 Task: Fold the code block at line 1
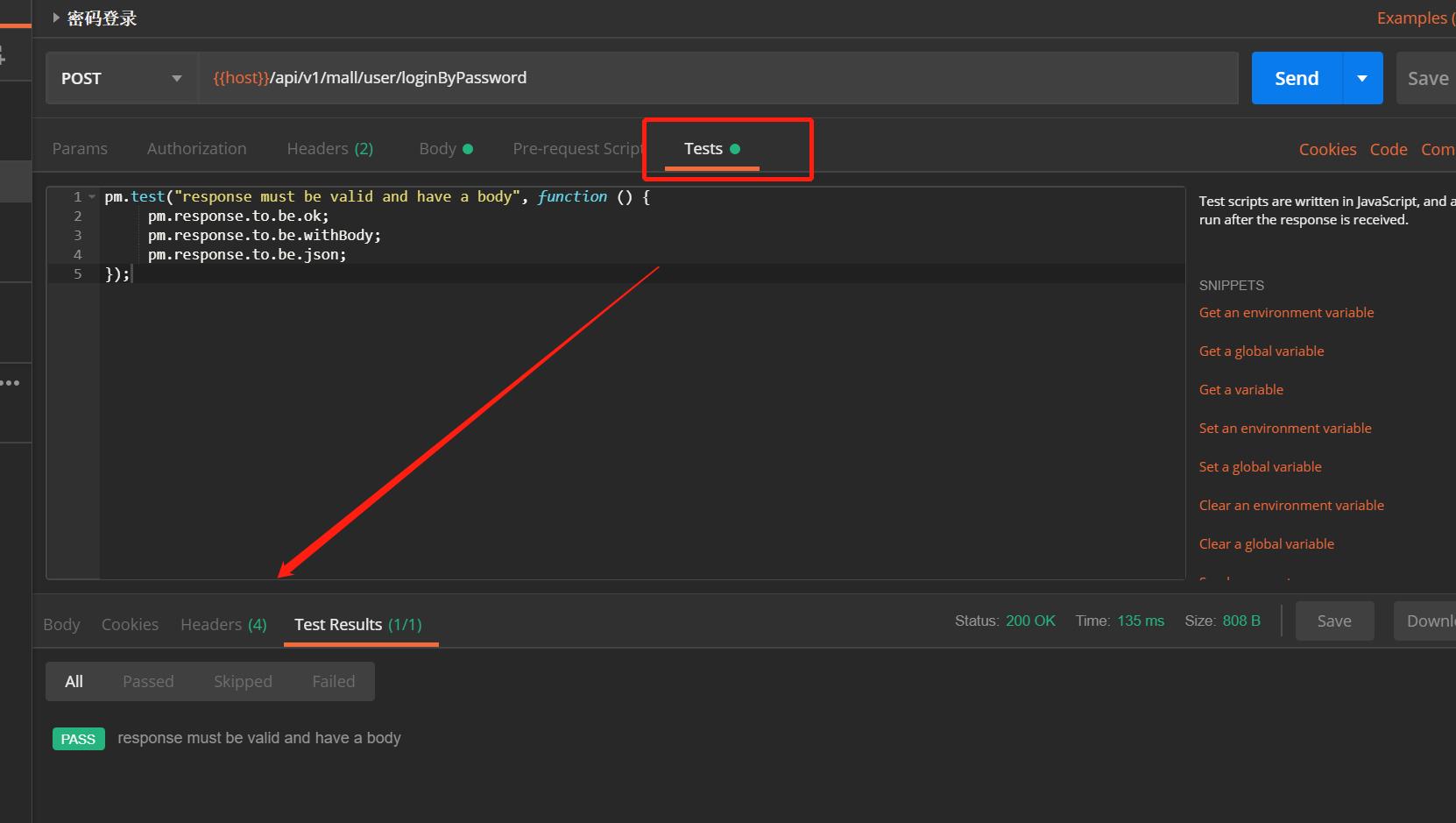pyautogui.click(x=92, y=196)
